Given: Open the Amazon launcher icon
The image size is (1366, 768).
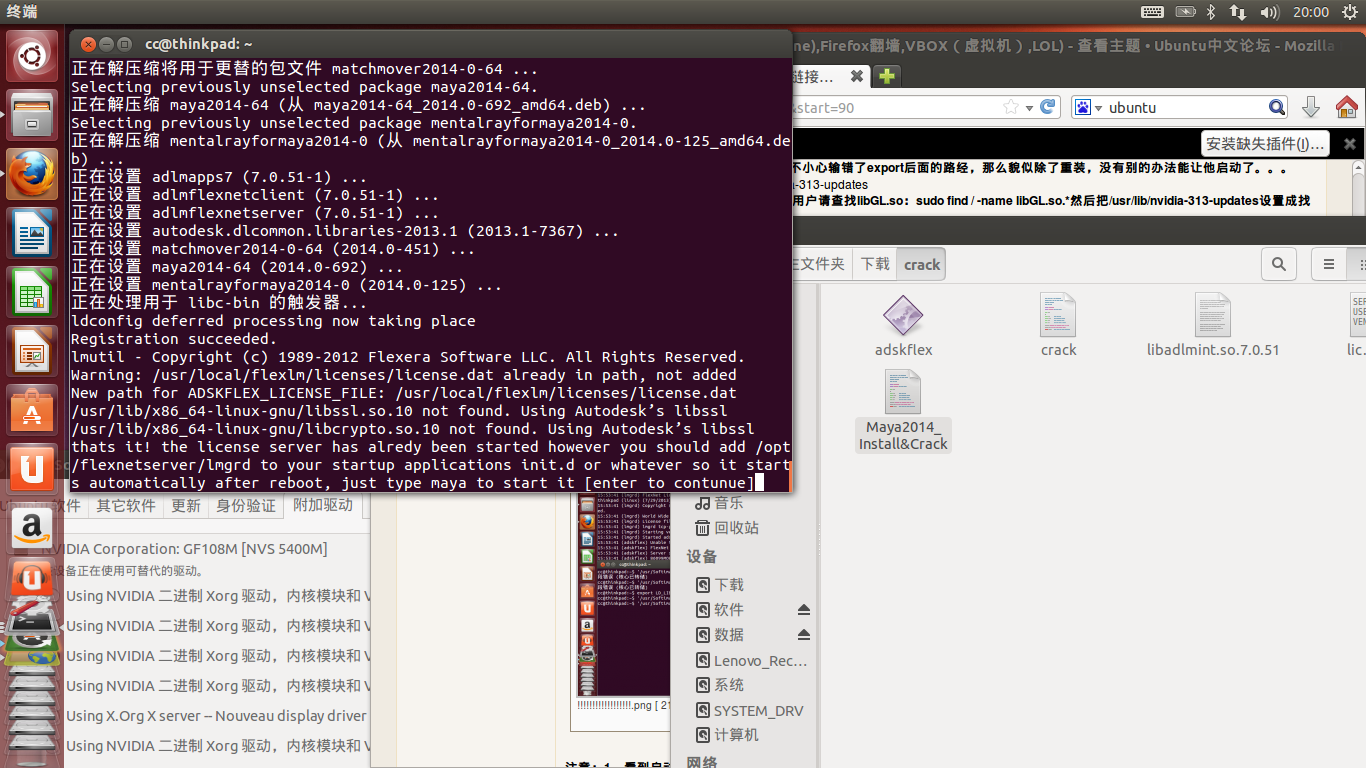Looking at the screenshot, I should [32, 526].
